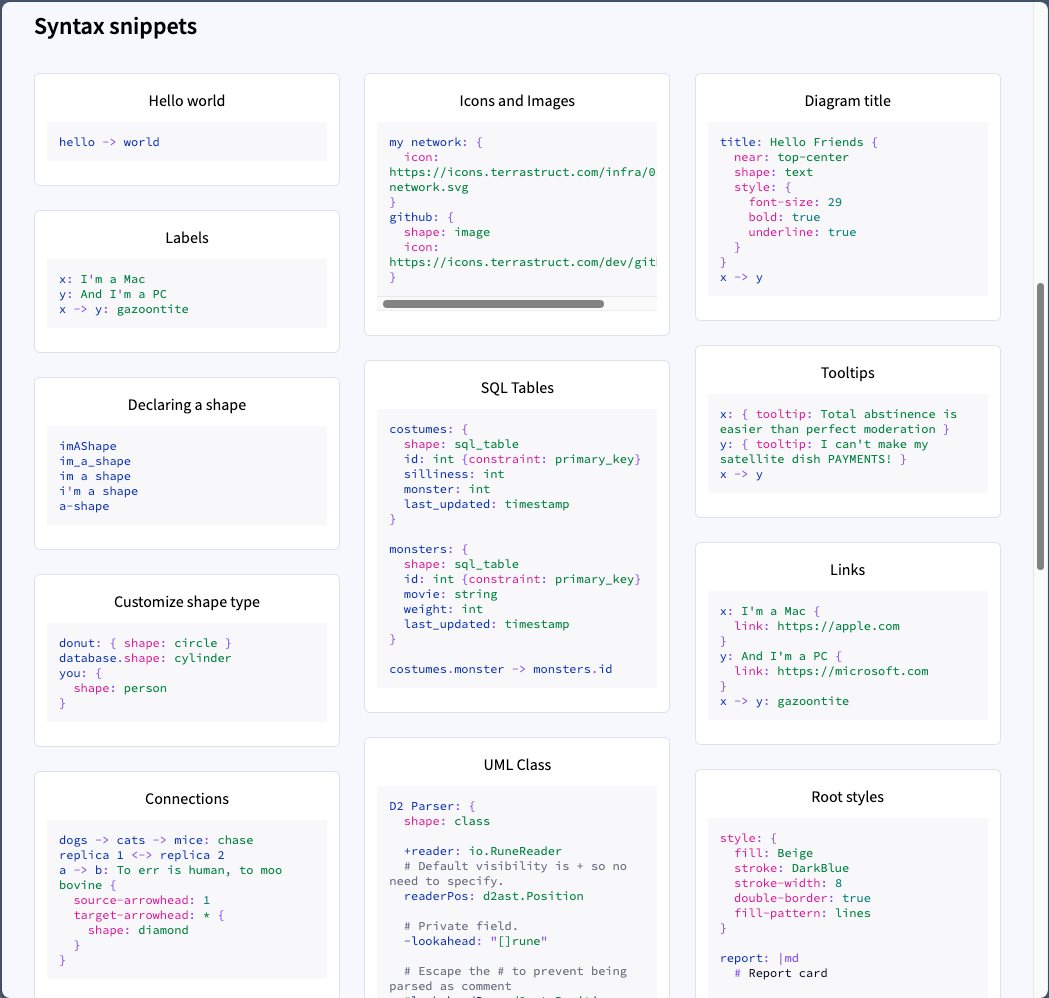Open the SQL Tables snippet card
The width and height of the screenshot is (1049, 998).
pos(516,536)
